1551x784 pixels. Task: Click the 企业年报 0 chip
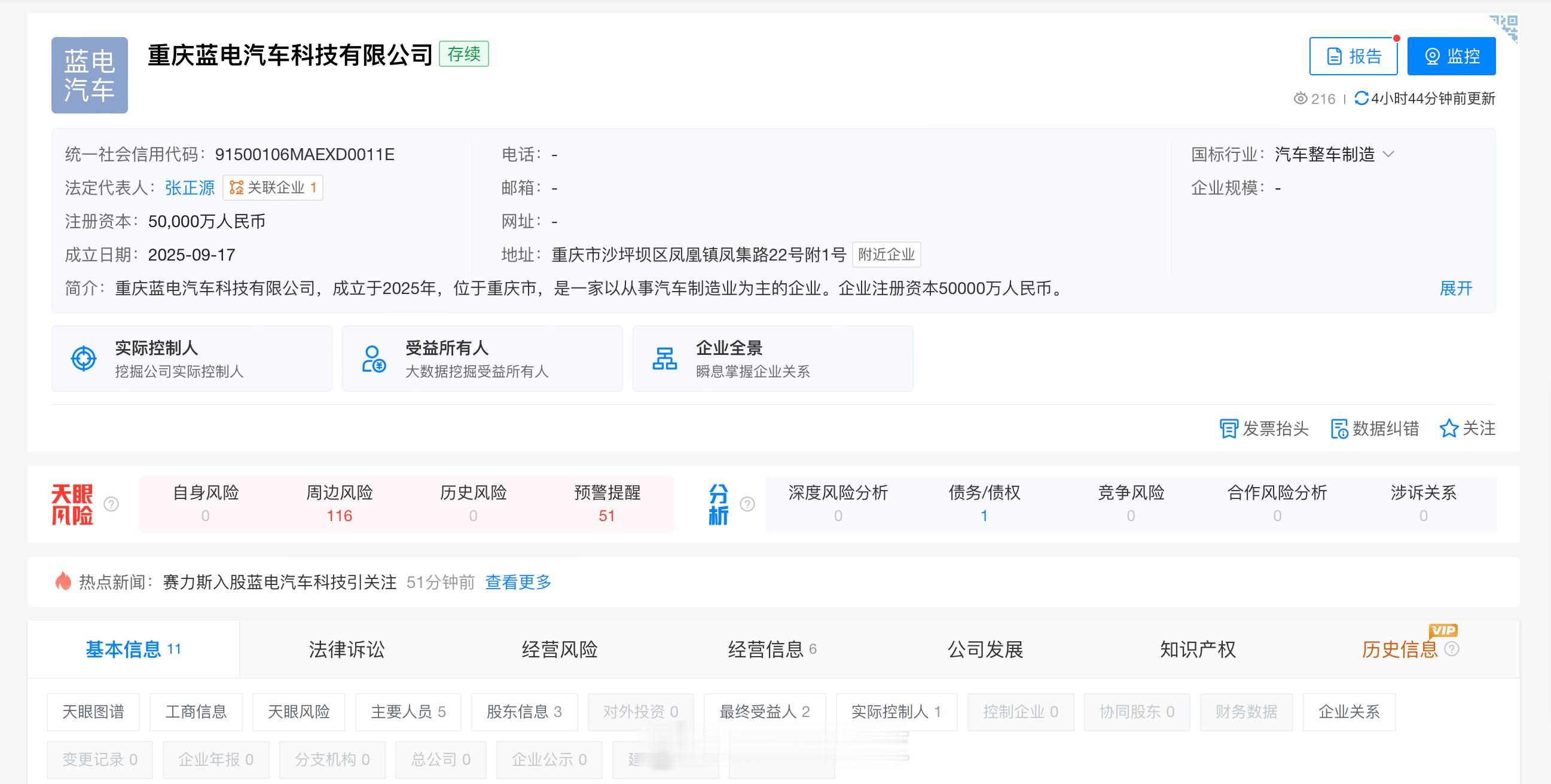[216, 759]
